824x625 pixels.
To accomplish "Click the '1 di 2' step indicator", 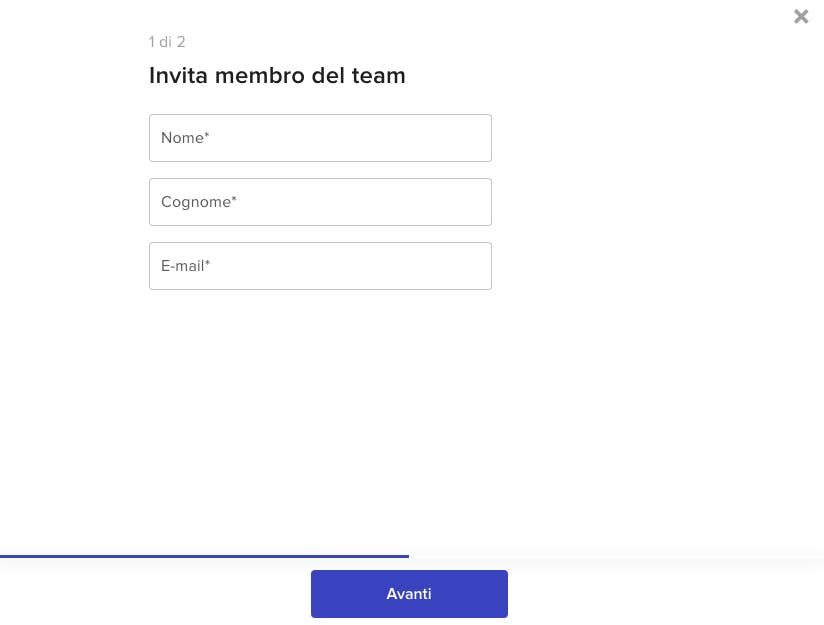I will (x=167, y=42).
